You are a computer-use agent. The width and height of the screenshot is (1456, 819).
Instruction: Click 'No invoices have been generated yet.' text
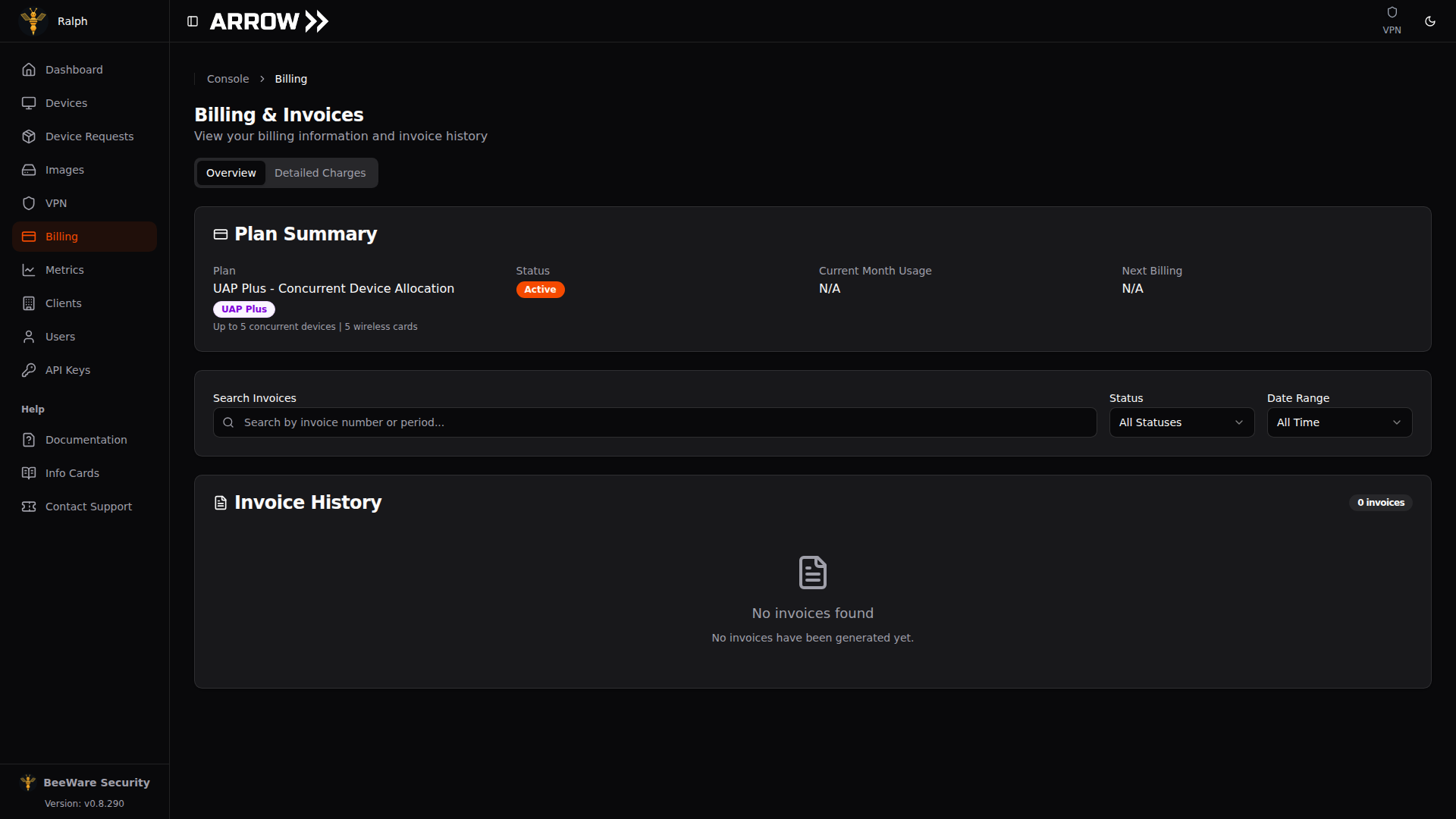click(813, 638)
